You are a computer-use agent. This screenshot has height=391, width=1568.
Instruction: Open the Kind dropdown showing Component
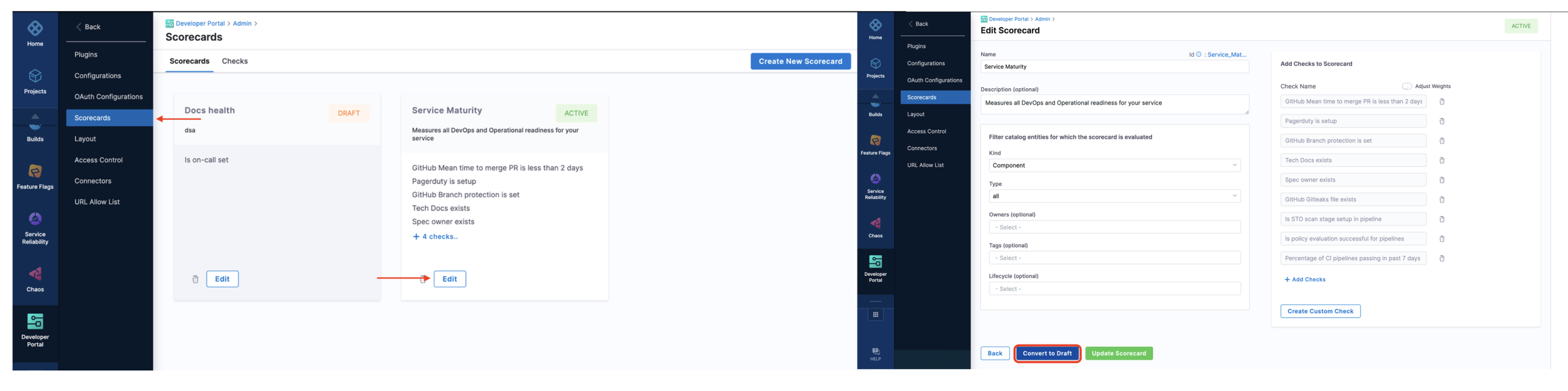pos(1114,165)
